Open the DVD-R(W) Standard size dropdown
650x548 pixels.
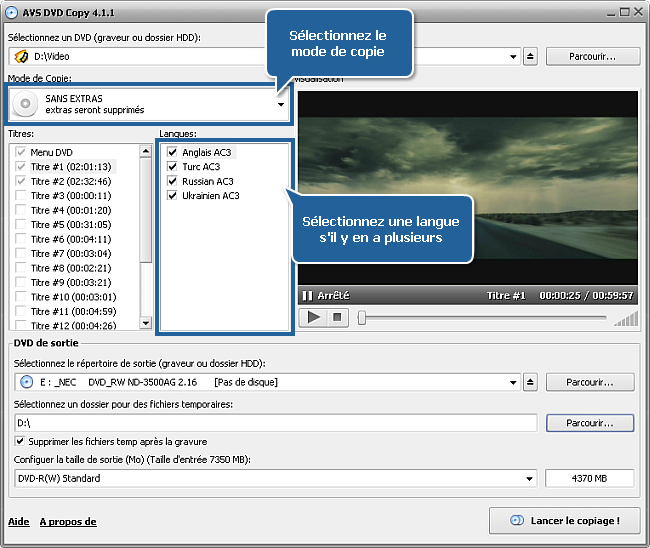529,479
